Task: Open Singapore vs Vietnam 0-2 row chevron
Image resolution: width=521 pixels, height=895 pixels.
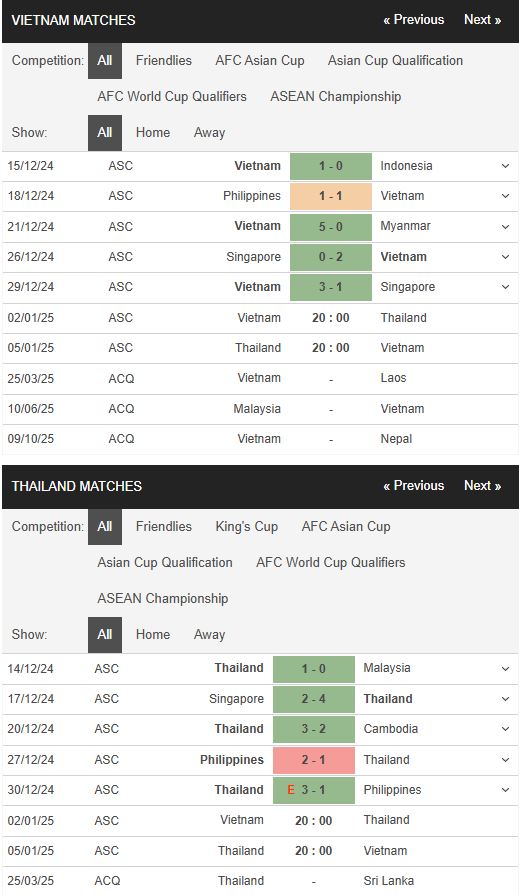Action: (x=505, y=257)
